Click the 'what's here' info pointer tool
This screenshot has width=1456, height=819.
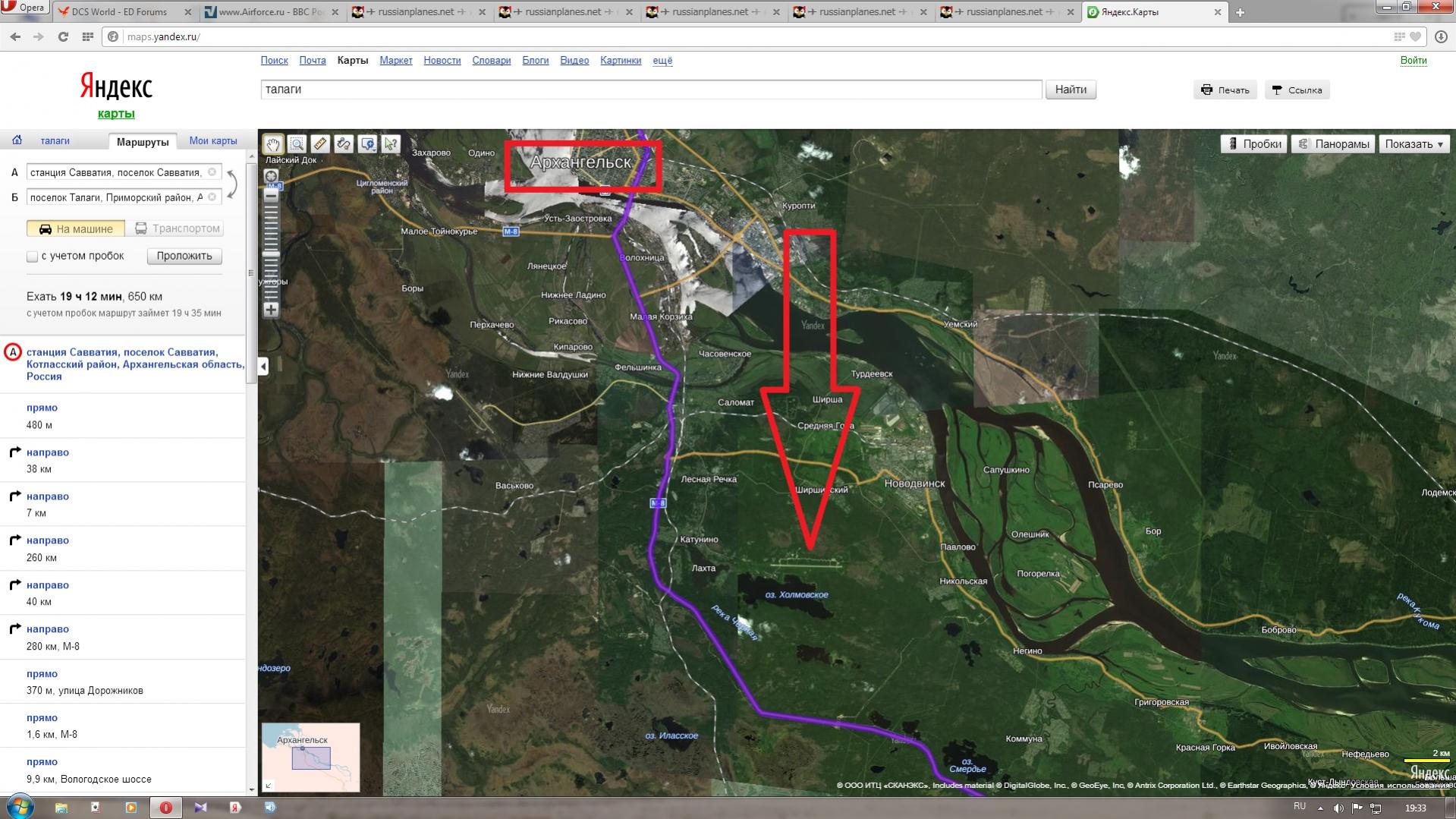coord(391,144)
